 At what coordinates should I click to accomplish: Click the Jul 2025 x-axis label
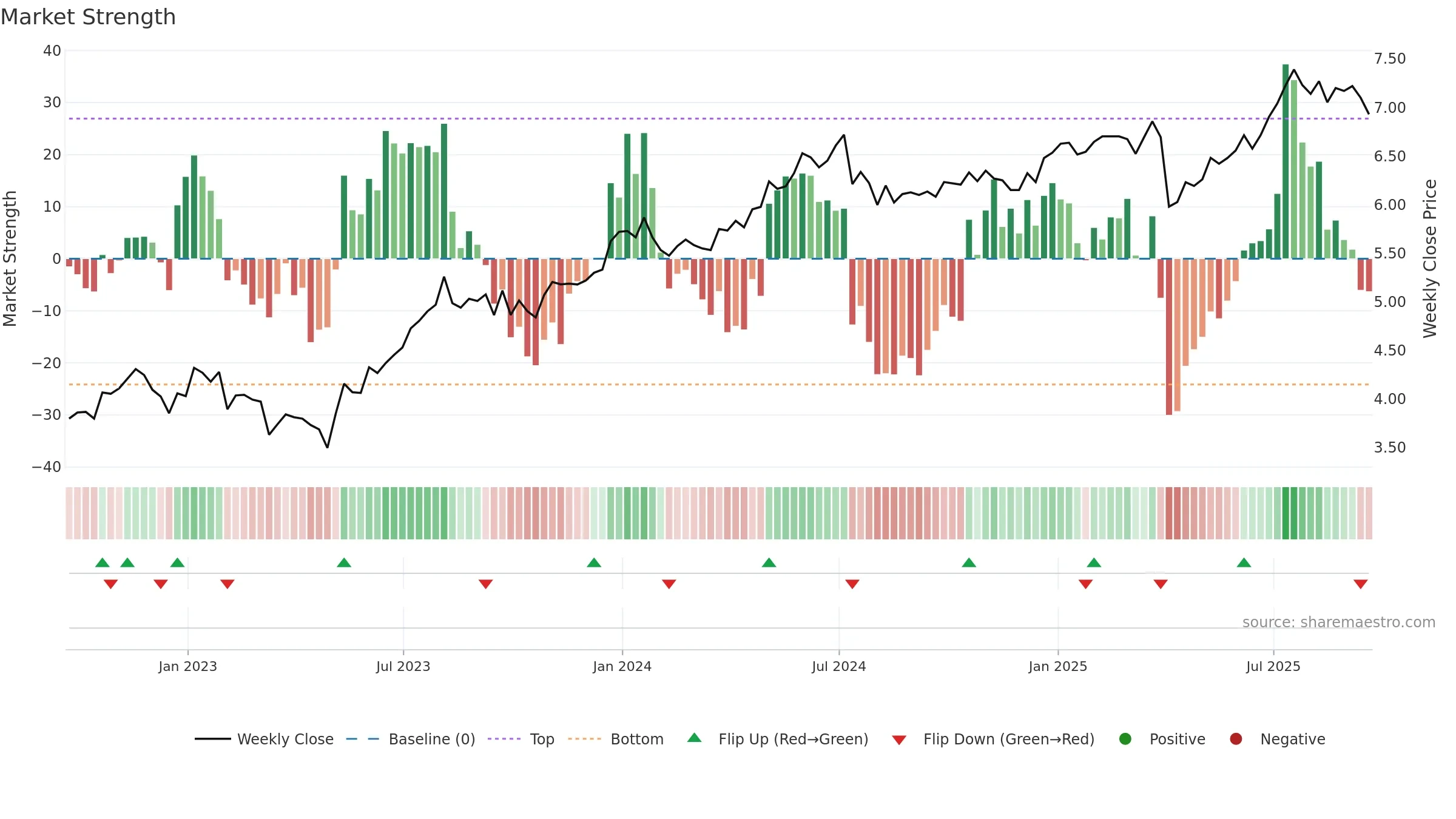tap(1273, 666)
